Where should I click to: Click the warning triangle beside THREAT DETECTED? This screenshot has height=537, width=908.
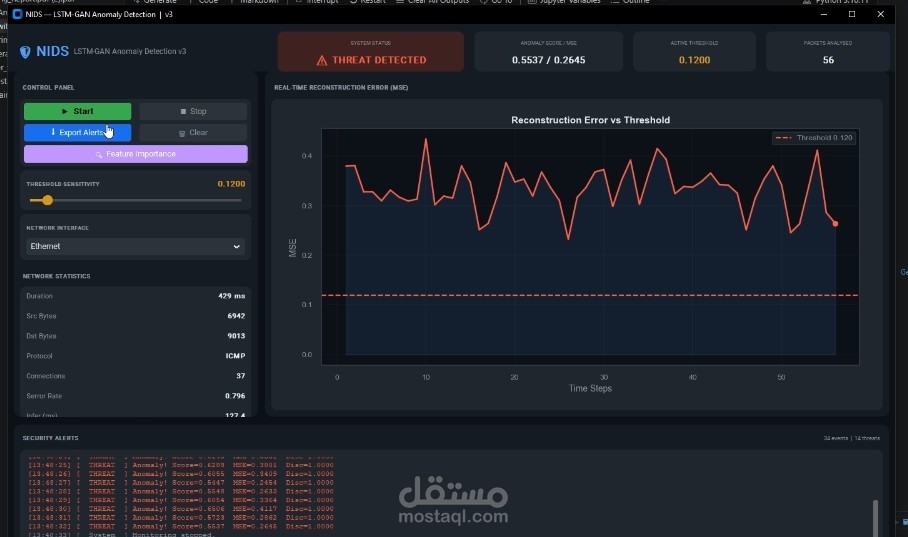pyautogui.click(x=322, y=60)
